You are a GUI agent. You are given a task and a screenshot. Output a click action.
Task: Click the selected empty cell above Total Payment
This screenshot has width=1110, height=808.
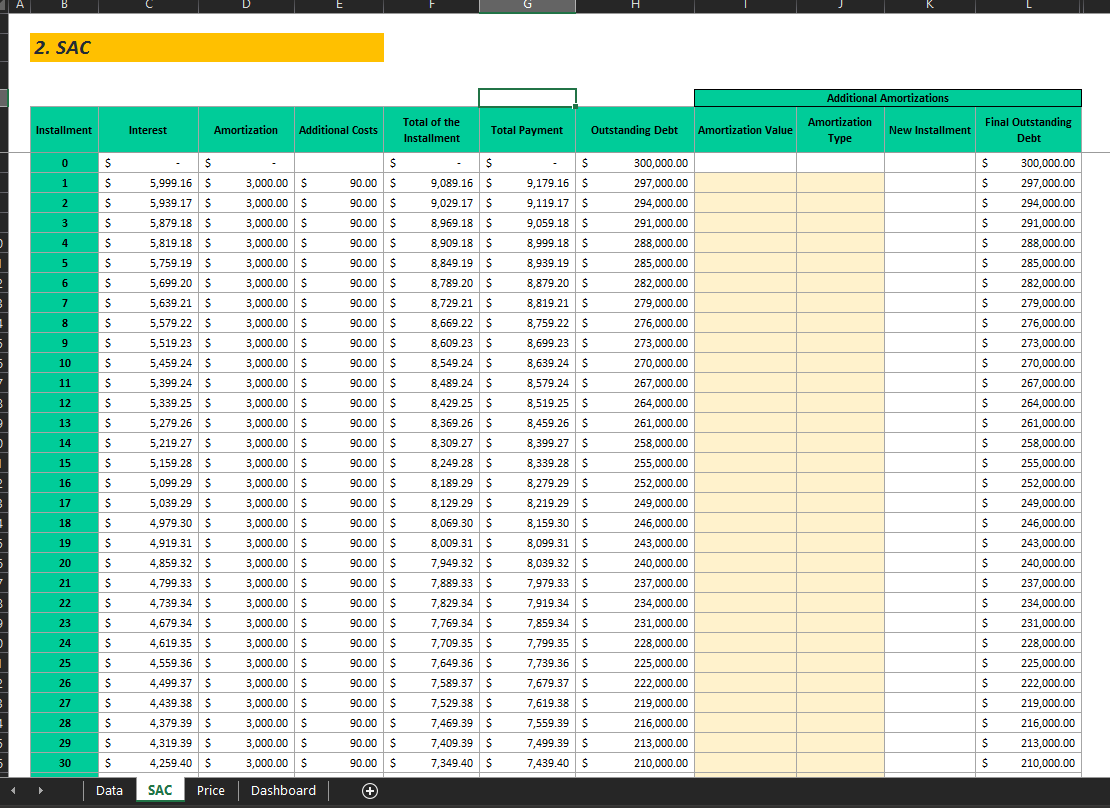(x=527, y=98)
